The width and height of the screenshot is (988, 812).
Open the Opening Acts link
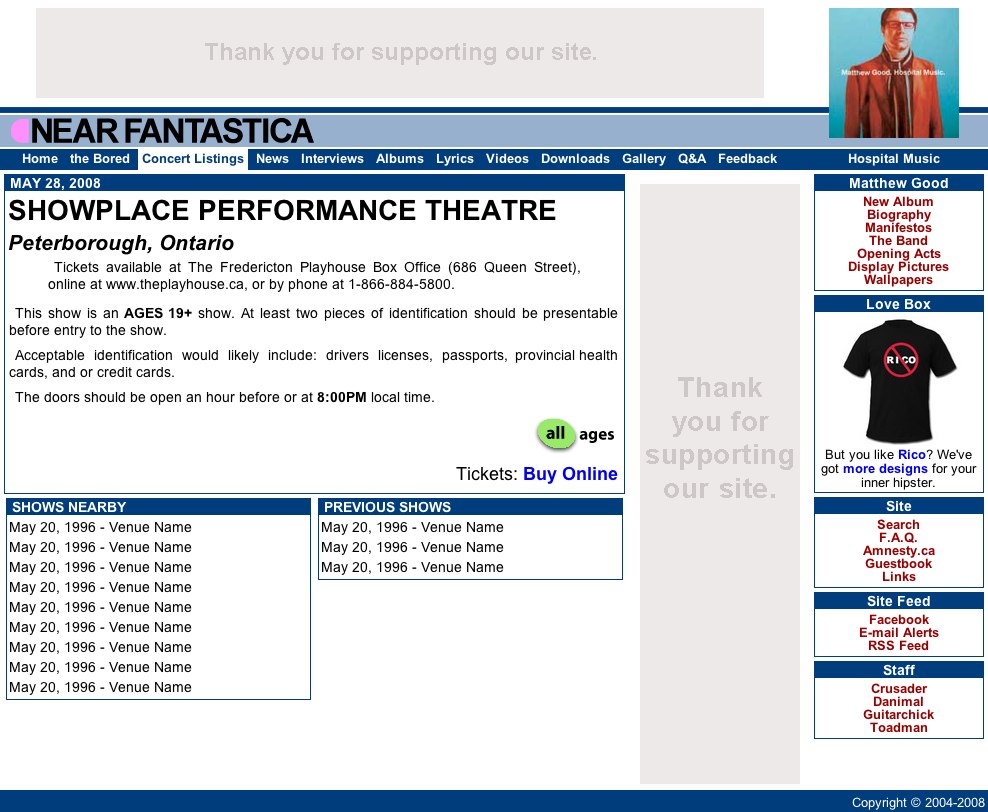pos(898,254)
